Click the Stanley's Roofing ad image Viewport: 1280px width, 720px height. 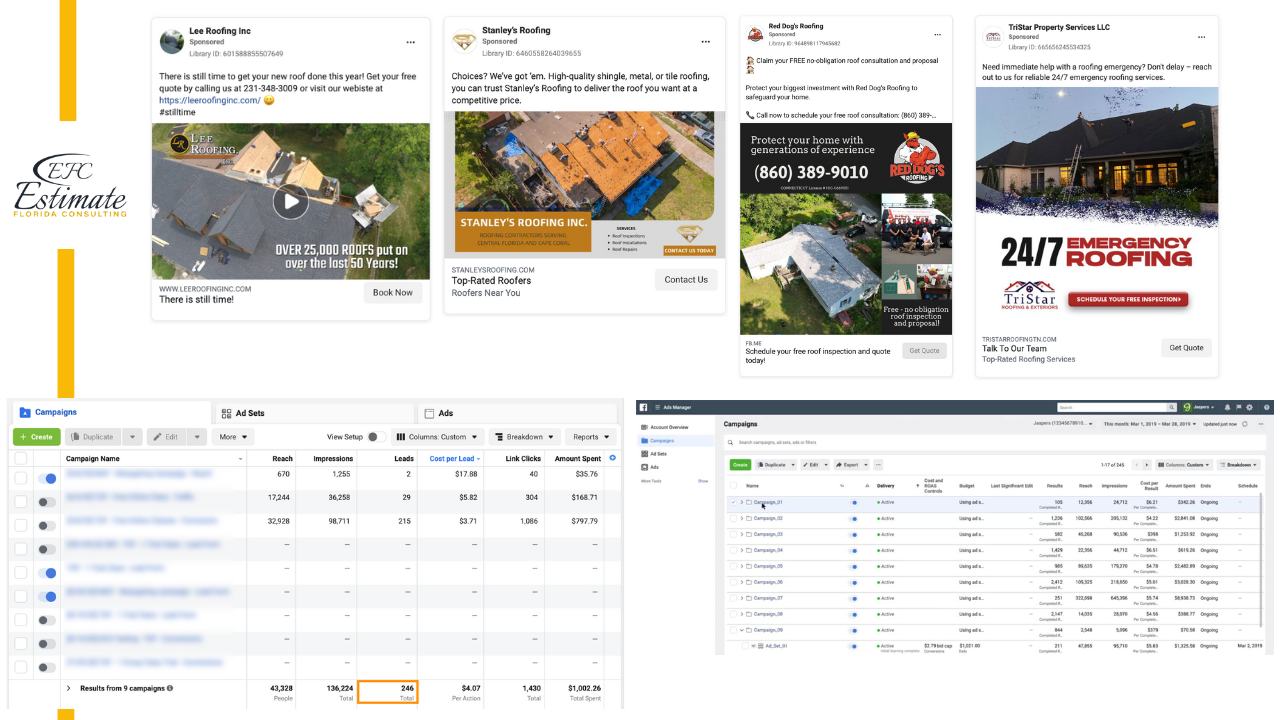point(584,185)
